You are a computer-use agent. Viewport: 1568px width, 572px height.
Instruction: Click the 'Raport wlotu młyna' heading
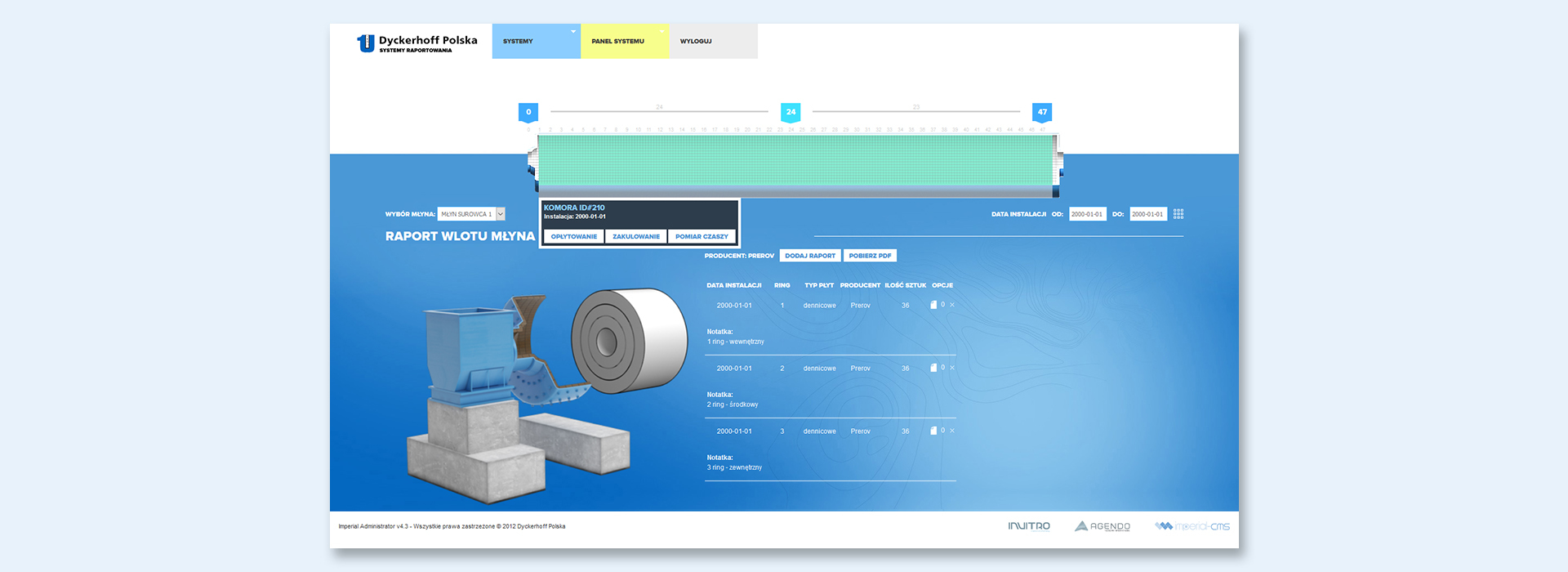click(x=460, y=236)
